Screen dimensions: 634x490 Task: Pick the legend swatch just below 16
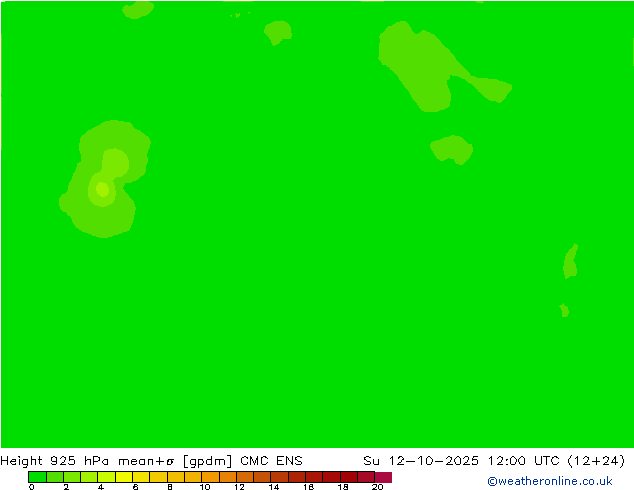coord(297,477)
